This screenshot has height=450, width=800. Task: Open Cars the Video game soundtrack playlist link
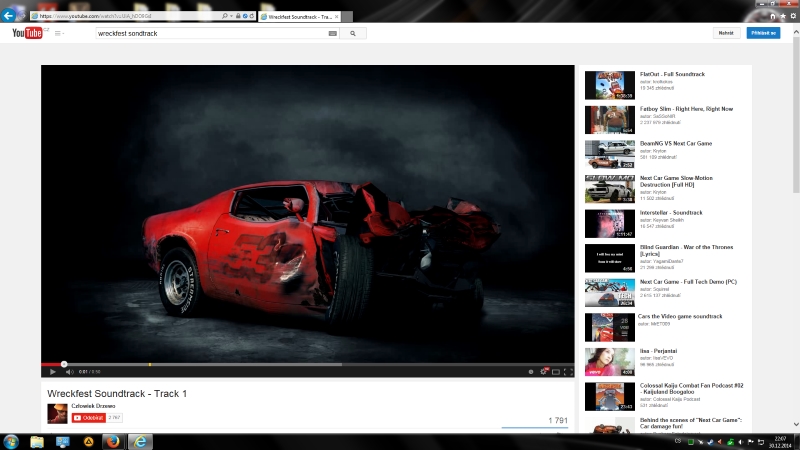point(680,317)
